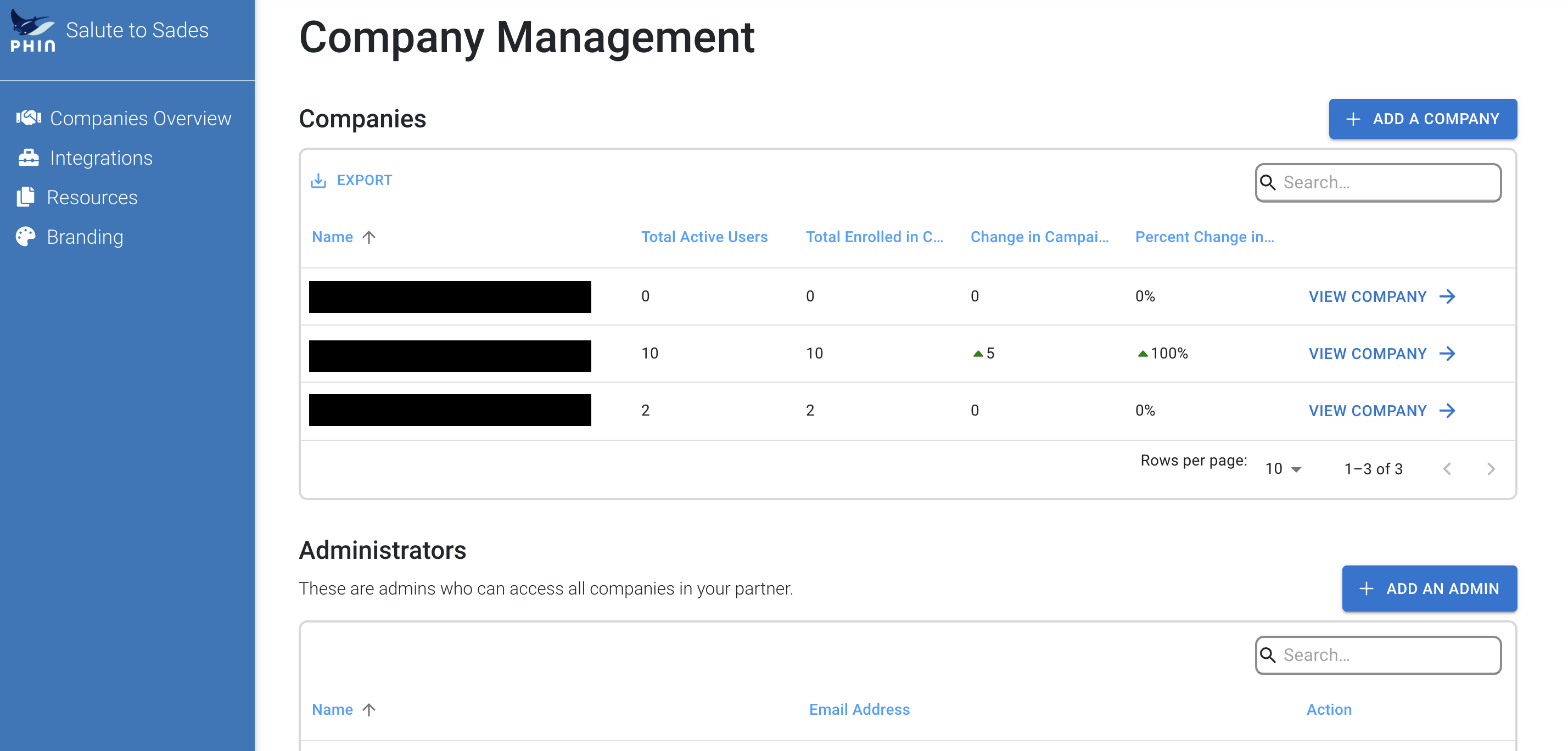View company with 2 active users
This screenshot has height=751, width=1568.
tap(1382, 411)
